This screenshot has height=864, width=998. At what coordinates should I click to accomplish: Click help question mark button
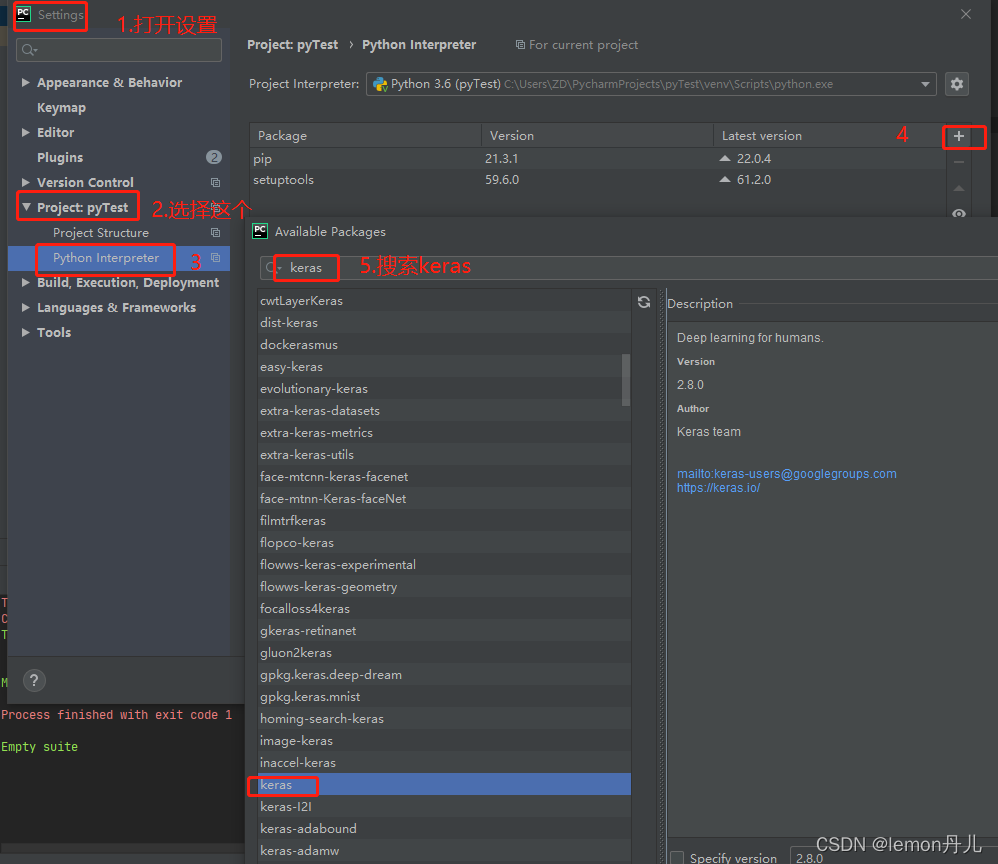(x=34, y=680)
